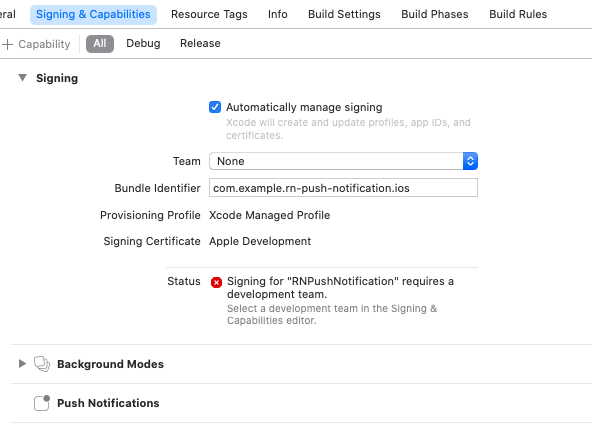Select the Push Notifications row label
The image size is (592, 443).
(108, 403)
